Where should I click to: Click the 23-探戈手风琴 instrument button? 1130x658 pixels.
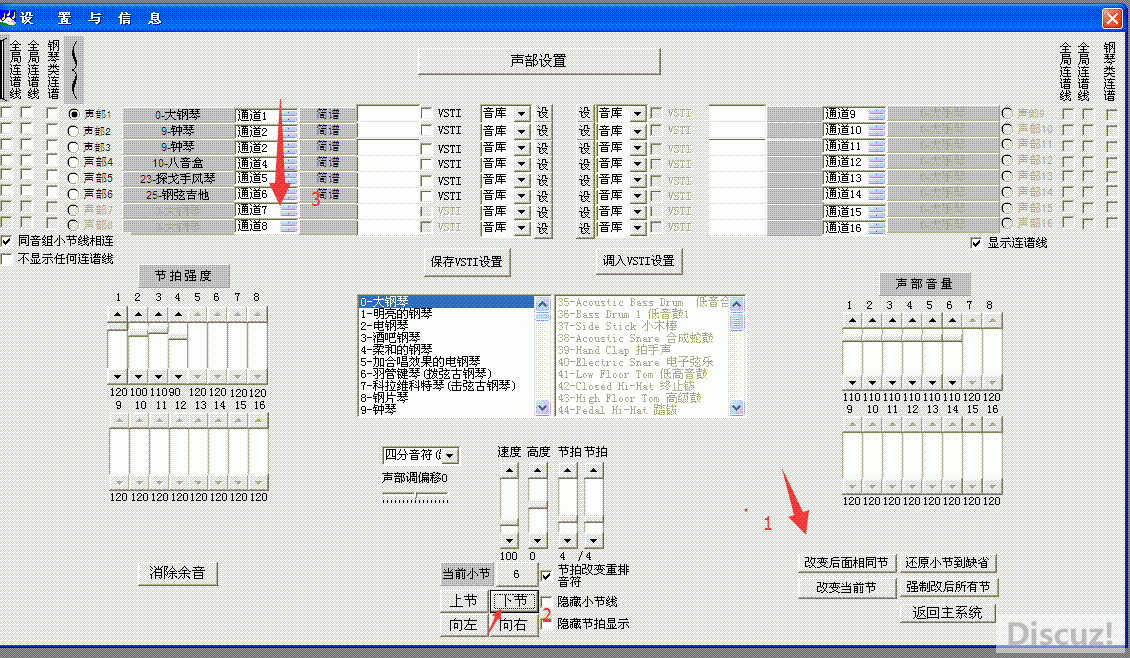pyautogui.click(x=178, y=178)
